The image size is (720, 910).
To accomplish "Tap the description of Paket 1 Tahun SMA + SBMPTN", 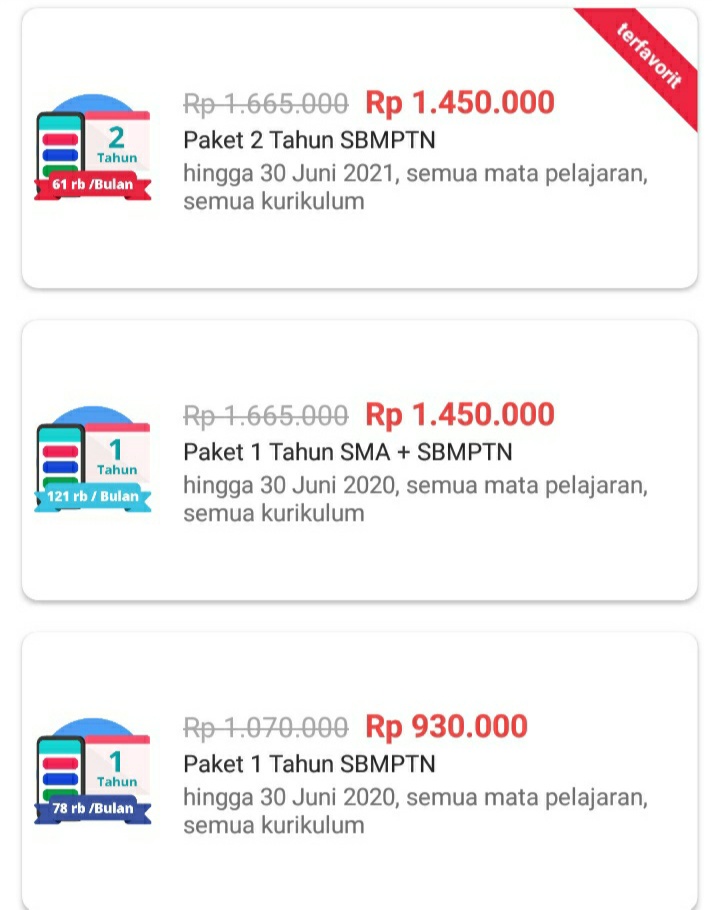I will [415, 499].
